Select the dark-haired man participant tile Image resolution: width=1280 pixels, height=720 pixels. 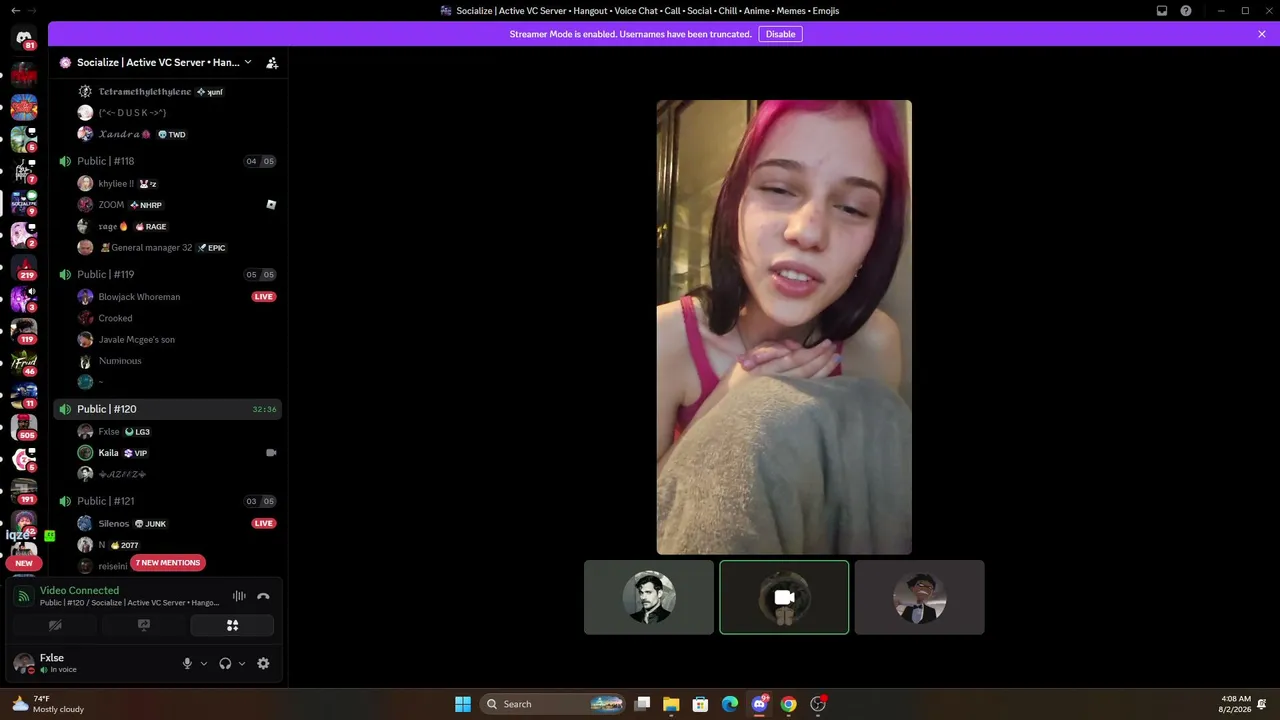tap(649, 597)
